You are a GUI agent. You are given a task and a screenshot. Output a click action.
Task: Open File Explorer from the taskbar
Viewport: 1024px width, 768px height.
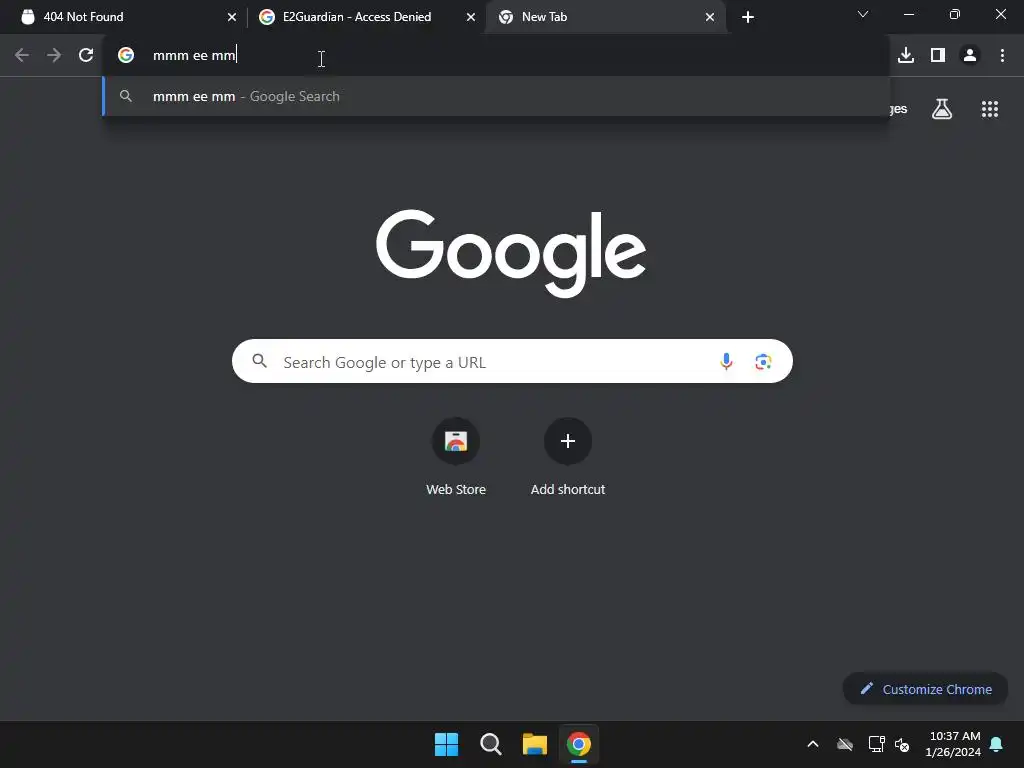click(x=535, y=744)
